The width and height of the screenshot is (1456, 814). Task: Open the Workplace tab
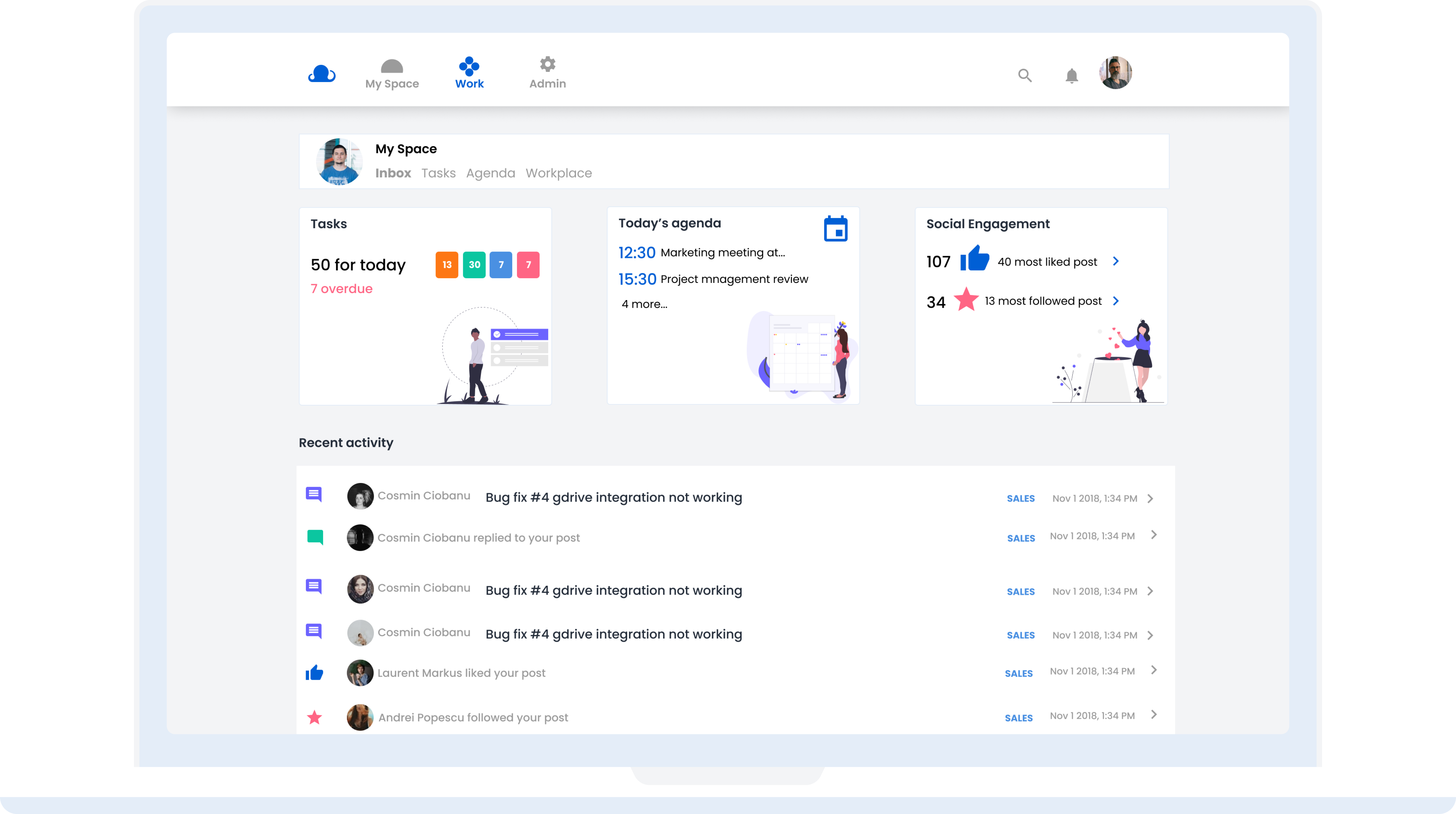click(x=559, y=173)
